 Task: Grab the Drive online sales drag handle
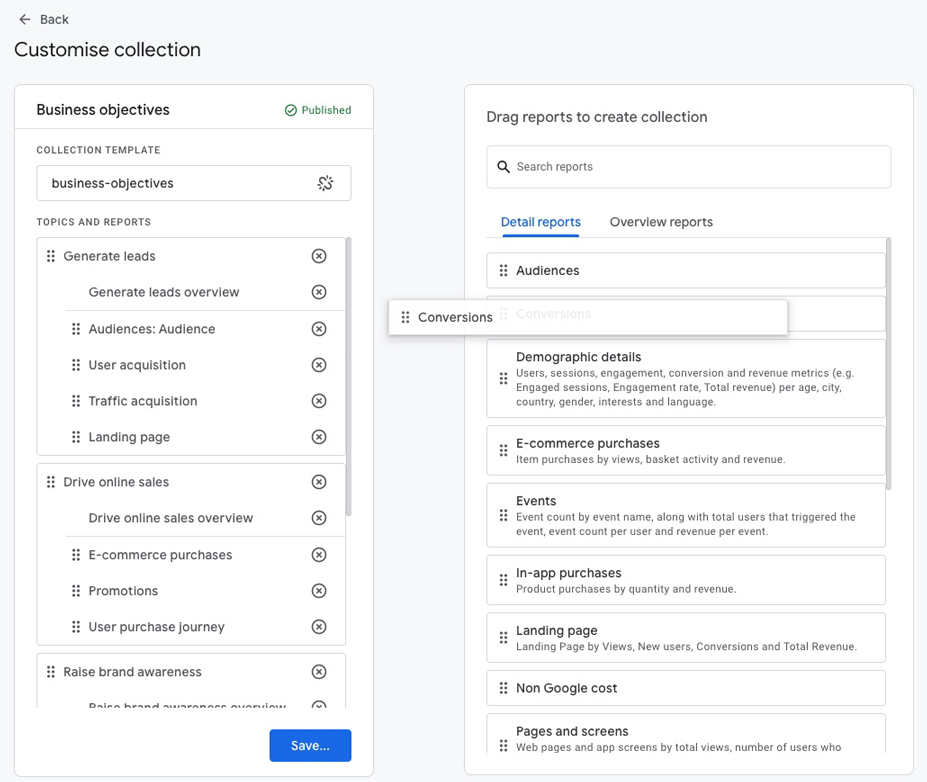click(x=51, y=482)
